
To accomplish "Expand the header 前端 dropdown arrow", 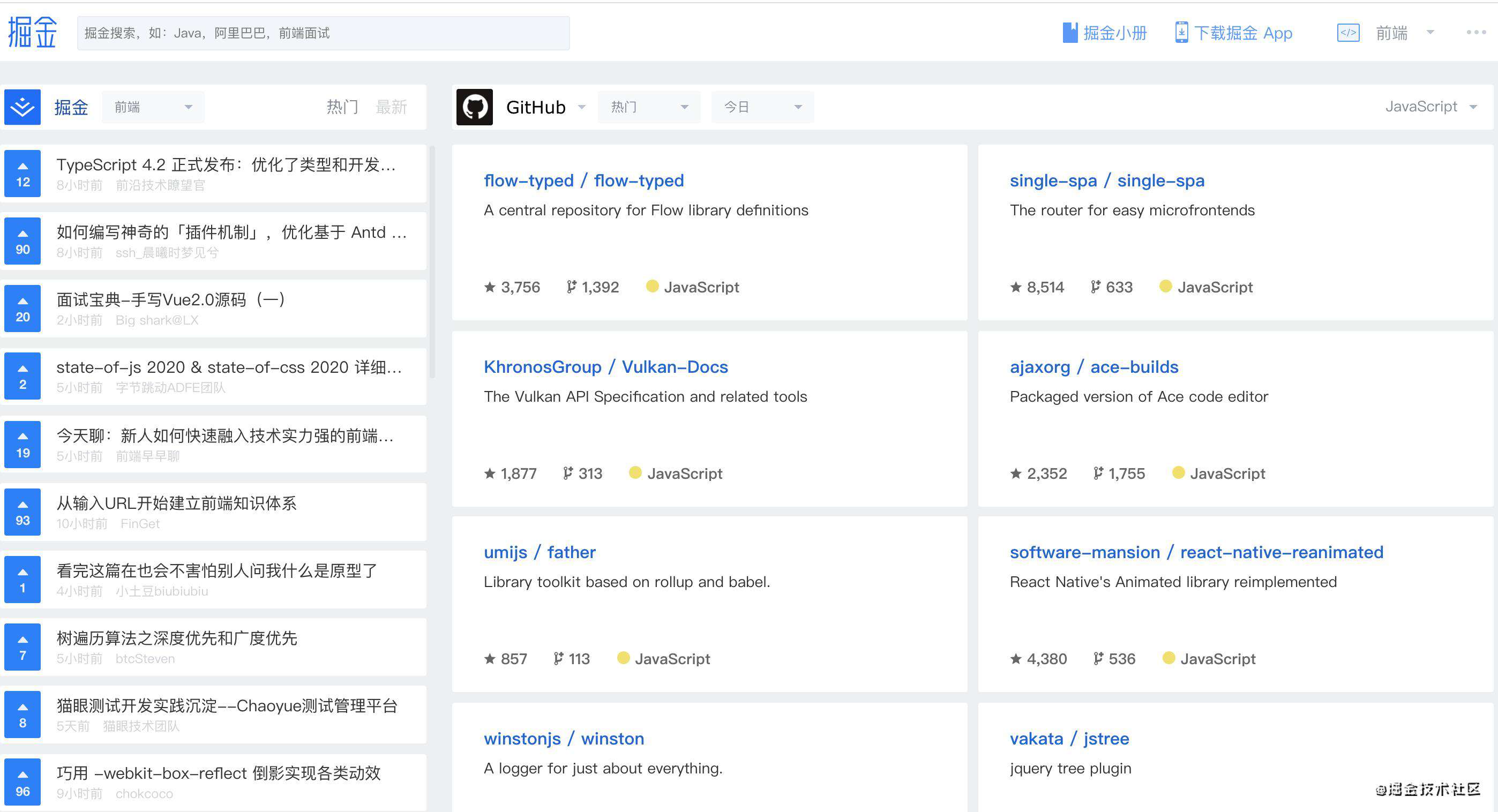I will (1430, 32).
